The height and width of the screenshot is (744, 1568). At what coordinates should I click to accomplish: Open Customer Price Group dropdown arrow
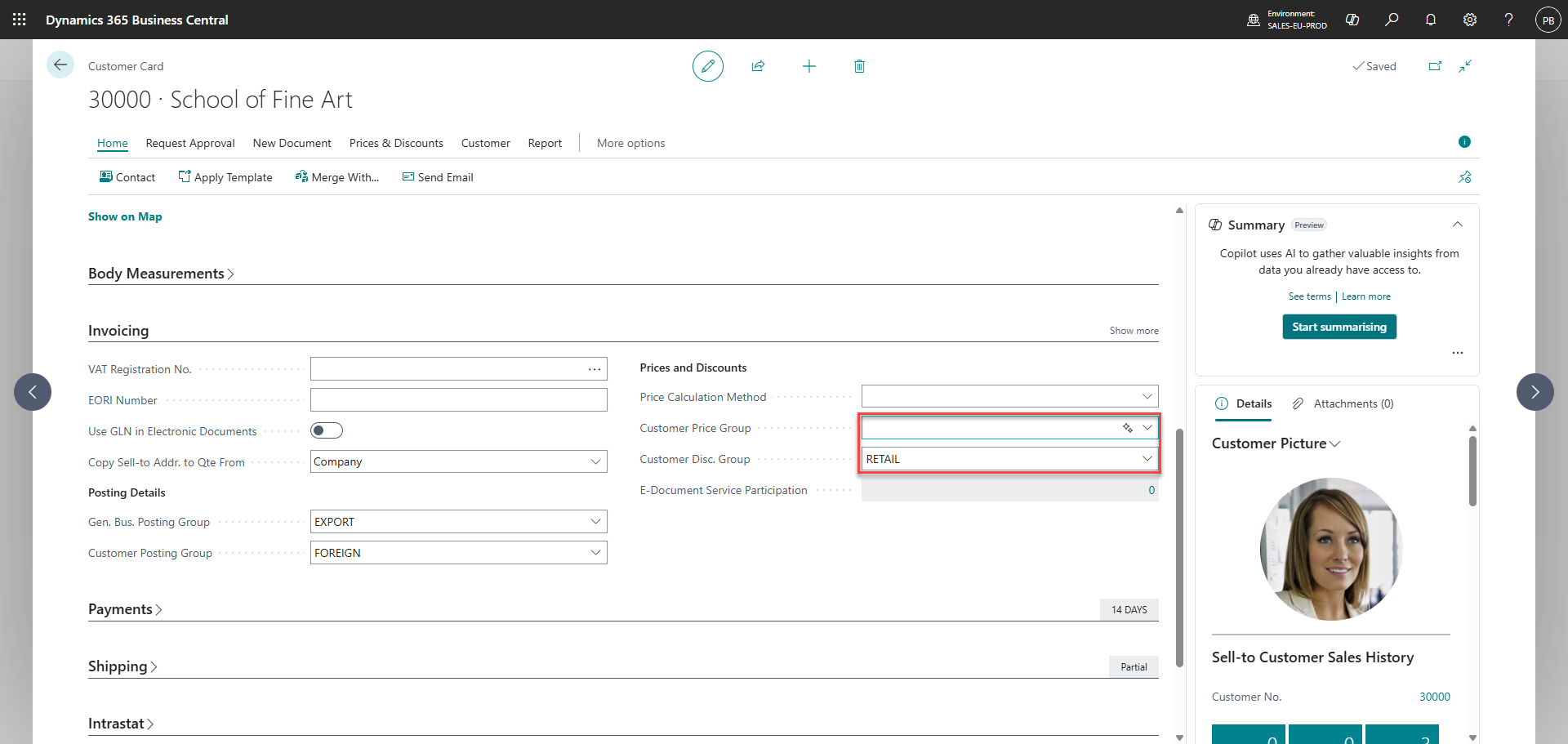point(1147,428)
